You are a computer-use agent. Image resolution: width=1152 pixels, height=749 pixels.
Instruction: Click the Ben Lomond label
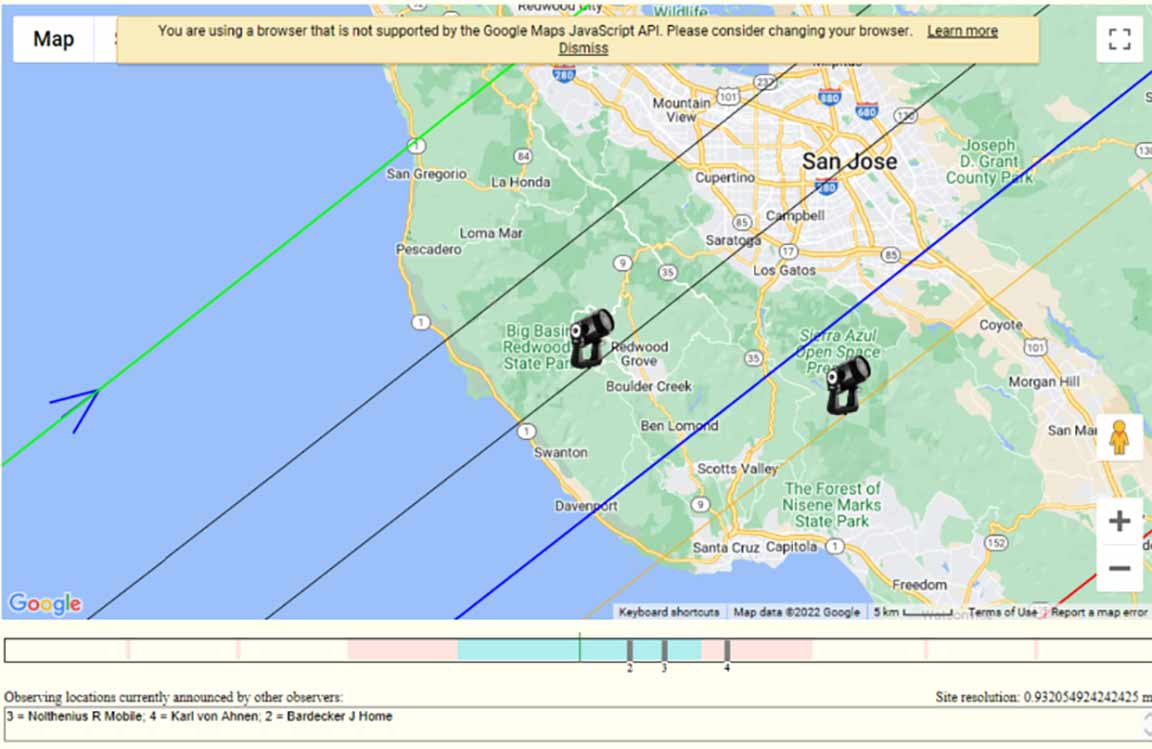tap(679, 426)
